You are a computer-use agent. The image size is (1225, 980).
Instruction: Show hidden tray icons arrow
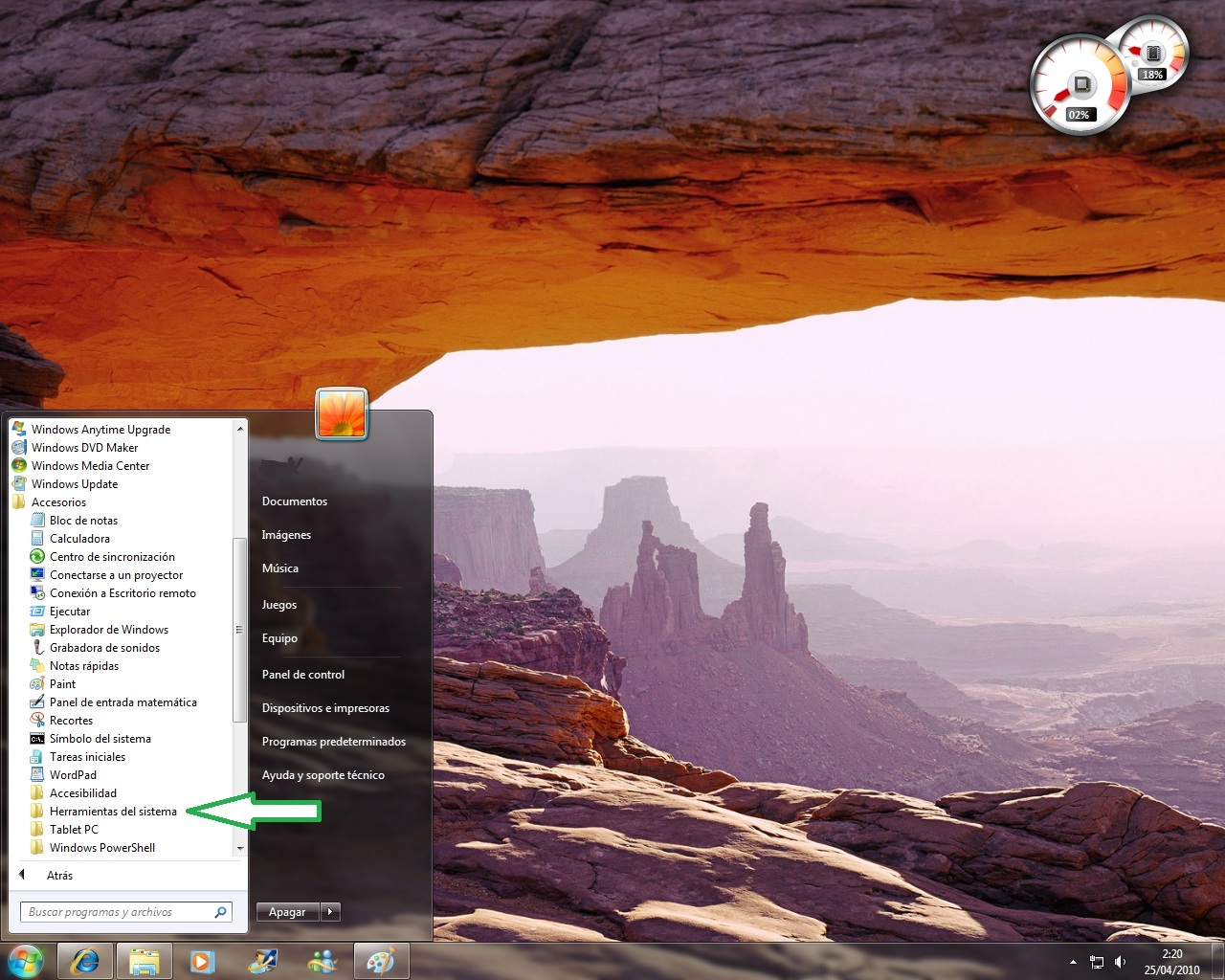coord(1073,962)
